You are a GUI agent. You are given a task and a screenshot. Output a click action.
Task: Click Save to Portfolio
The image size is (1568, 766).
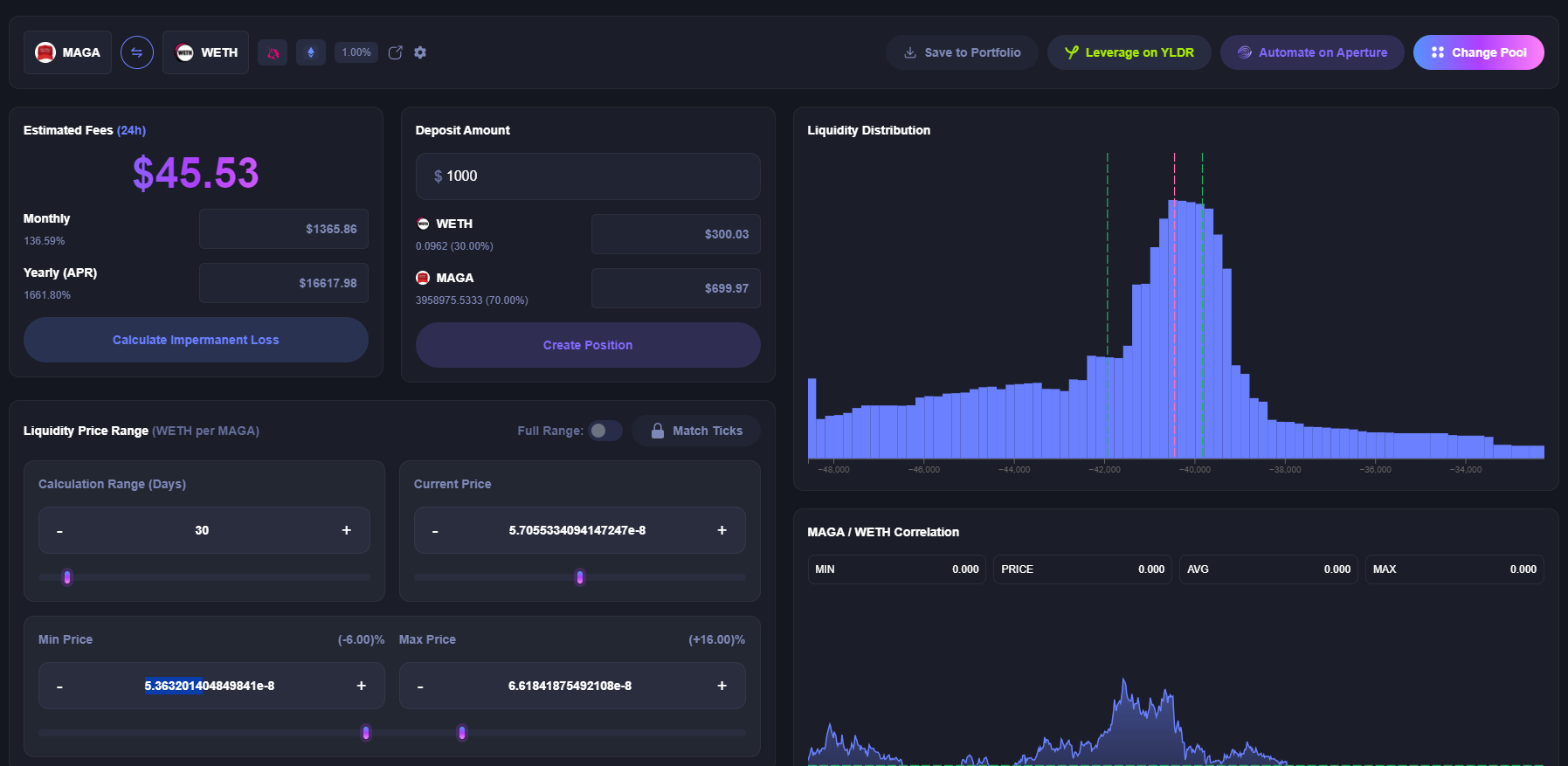[x=962, y=52]
